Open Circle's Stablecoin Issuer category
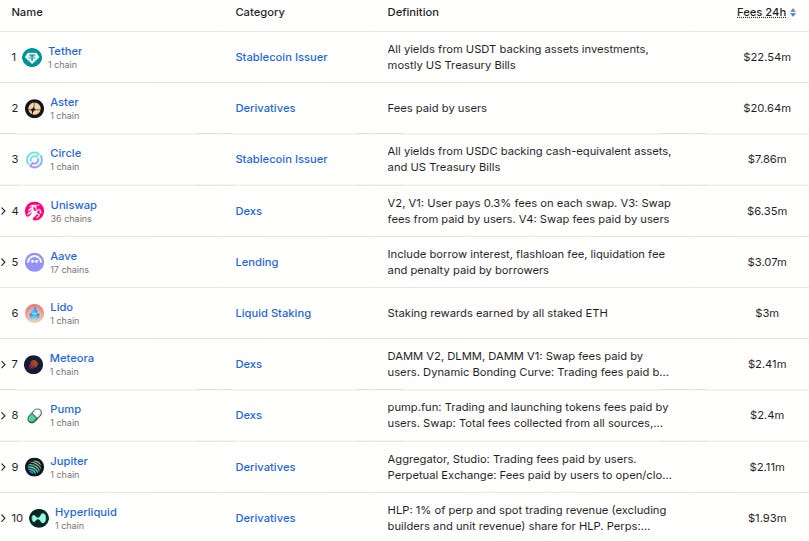The height and width of the screenshot is (541, 809). (x=281, y=159)
